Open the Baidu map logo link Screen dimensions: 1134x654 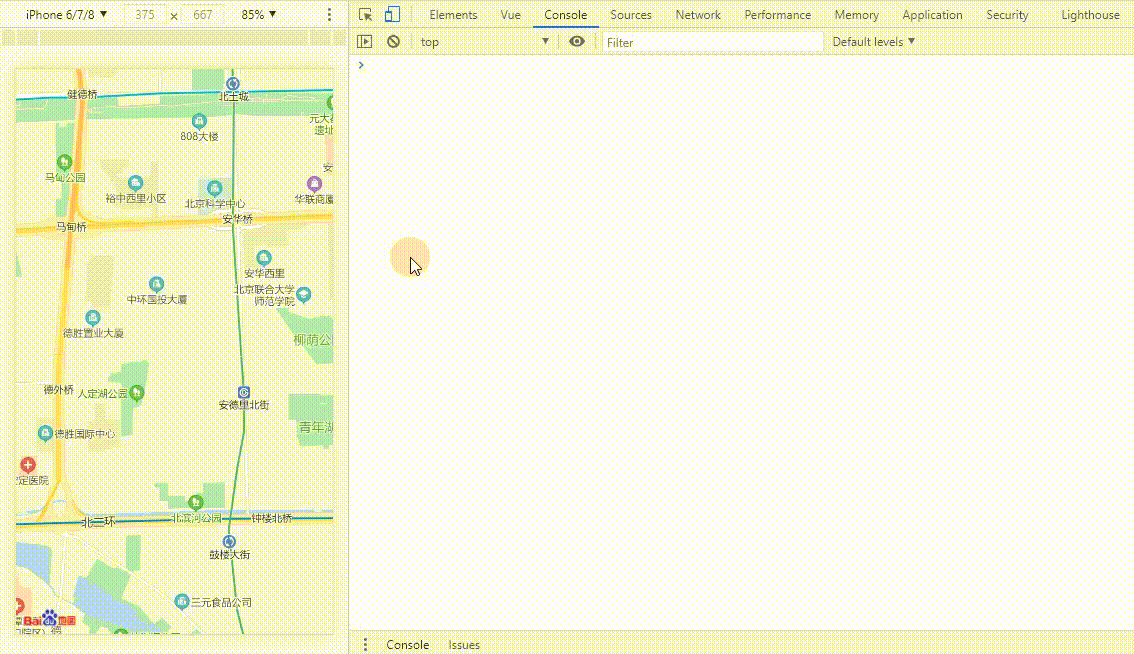tap(48, 620)
